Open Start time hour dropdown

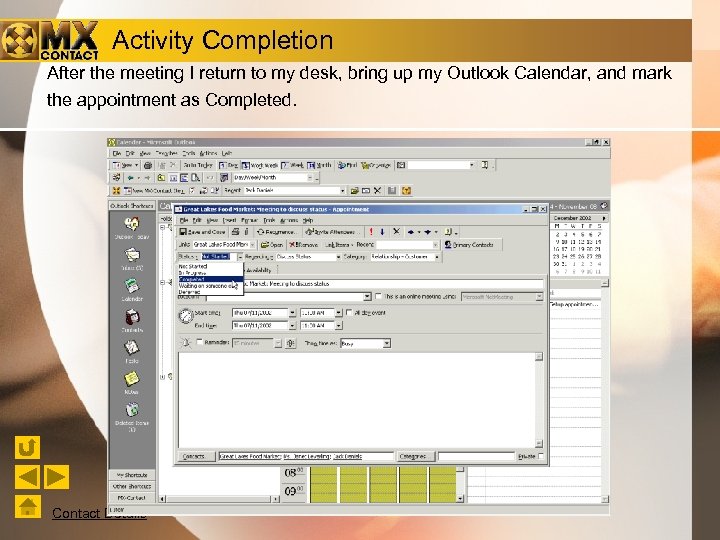point(338,313)
